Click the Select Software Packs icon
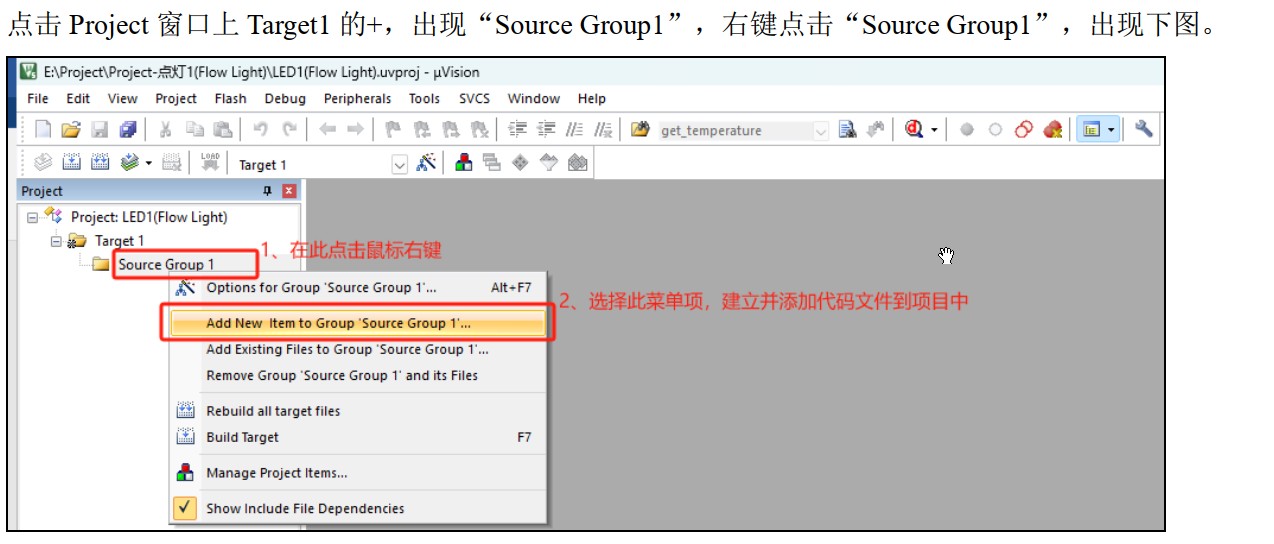This screenshot has width=1274, height=544. tap(548, 163)
